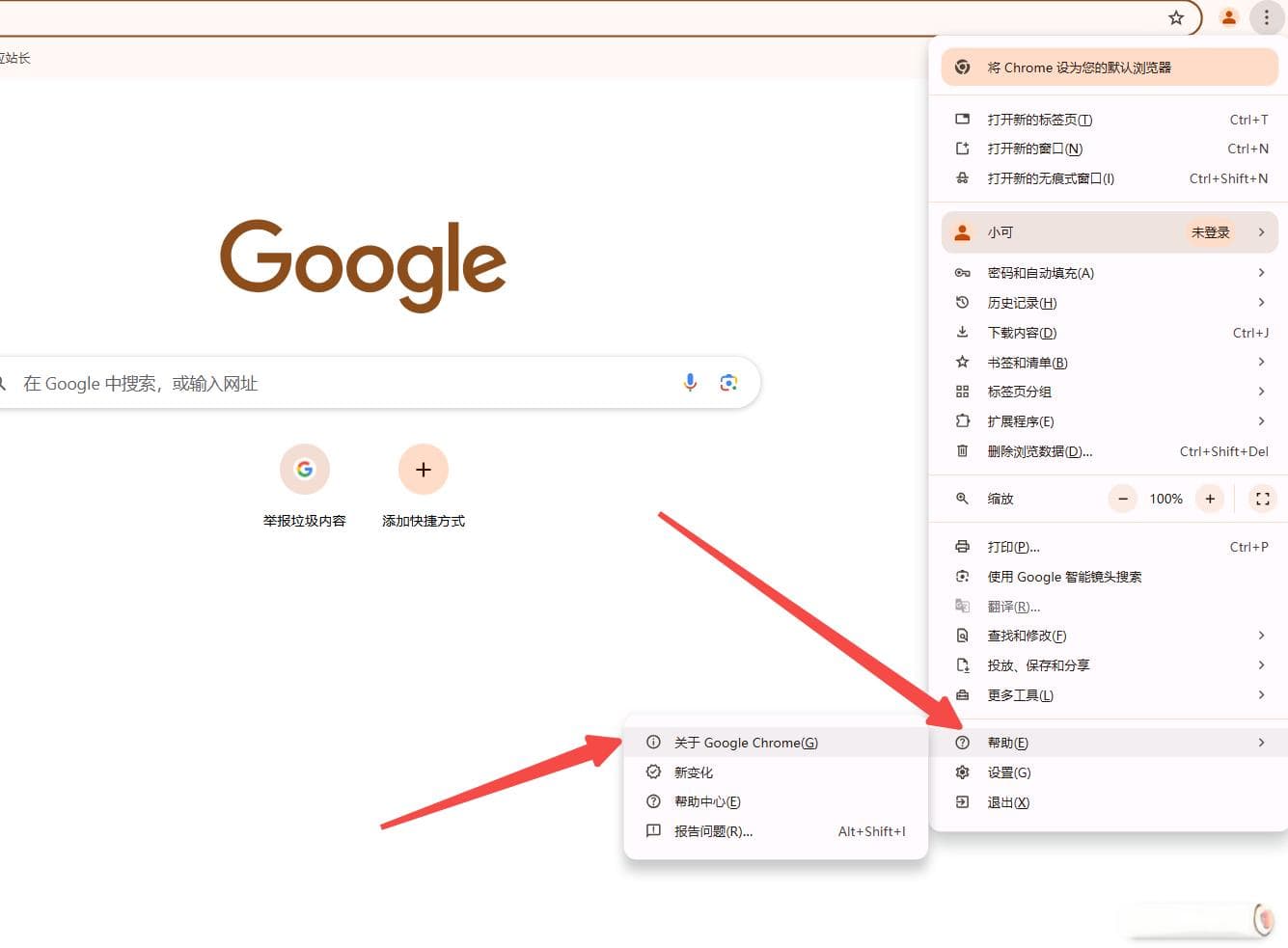
Task: Click the 添加快捷方式 plus button
Action: (x=424, y=470)
